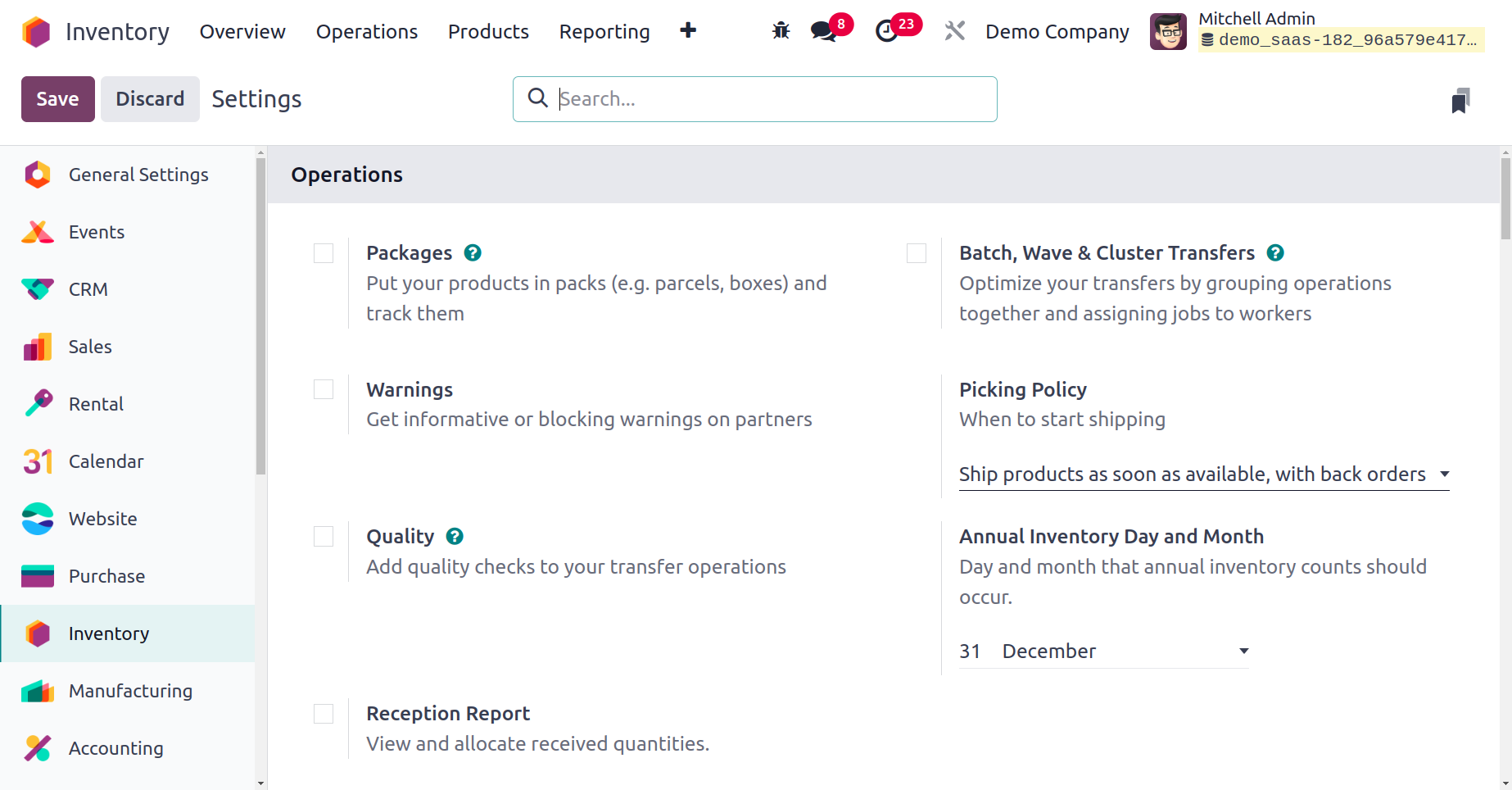Open the Reporting menu
Screen dimensions: 1512x790
tap(604, 32)
